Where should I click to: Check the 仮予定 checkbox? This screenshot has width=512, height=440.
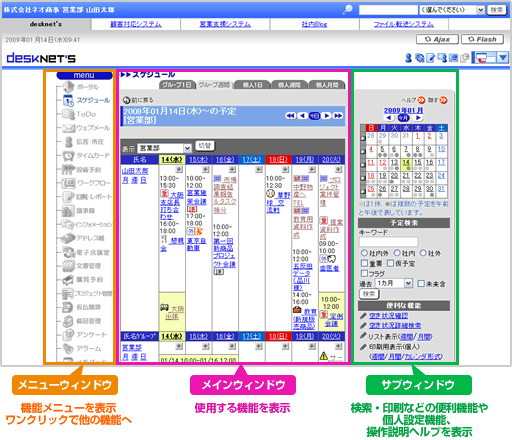click(390, 263)
